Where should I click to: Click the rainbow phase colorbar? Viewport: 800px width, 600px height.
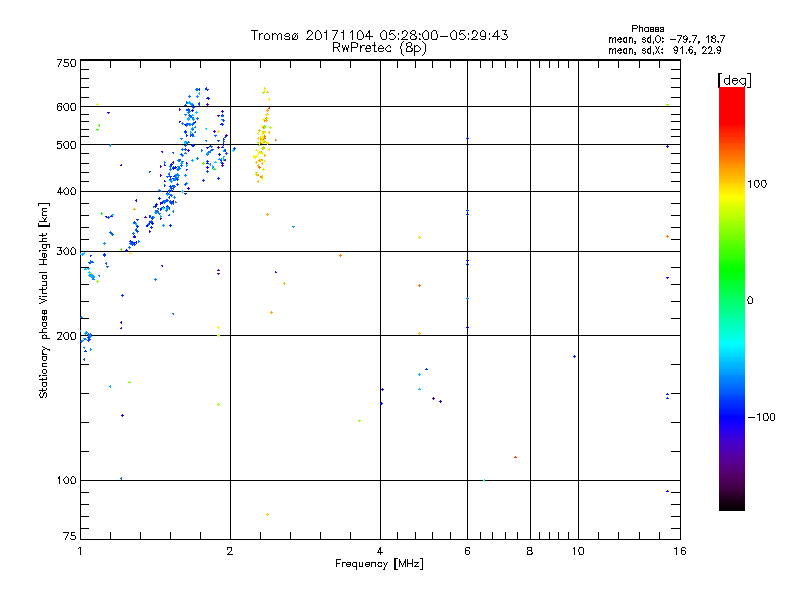click(x=732, y=298)
